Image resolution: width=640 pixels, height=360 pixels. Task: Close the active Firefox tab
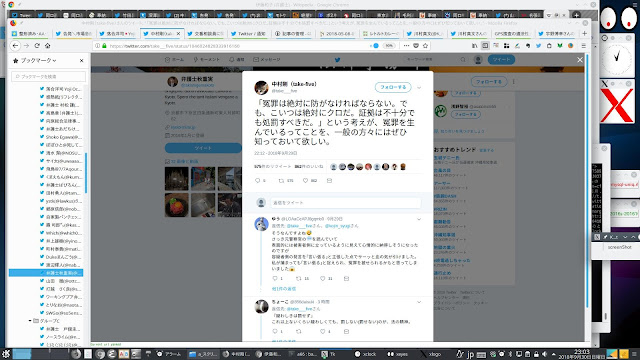pyautogui.click(x=178, y=33)
